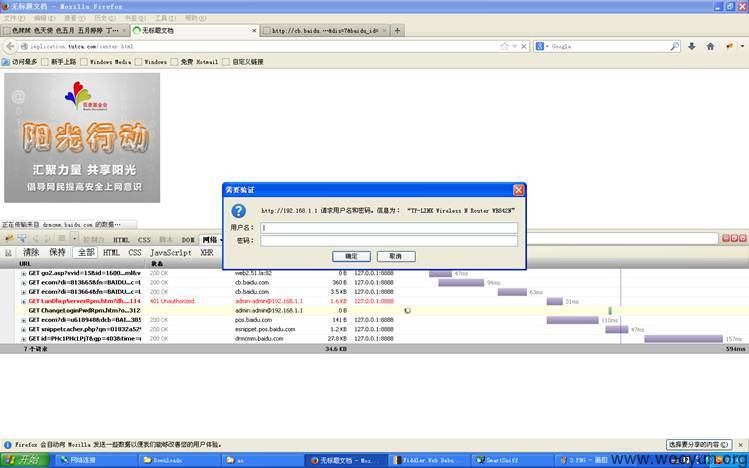This screenshot has width=749, height=468.
Task: Click the search magnifier in Google box
Action: pyautogui.click(x=674, y=46)
